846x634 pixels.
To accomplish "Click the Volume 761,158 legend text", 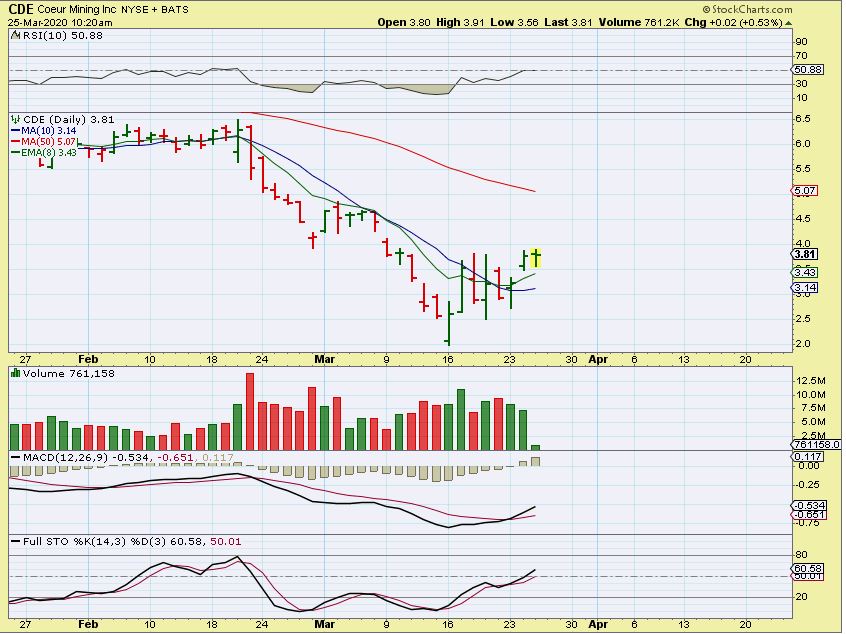I will coord(69,373).
